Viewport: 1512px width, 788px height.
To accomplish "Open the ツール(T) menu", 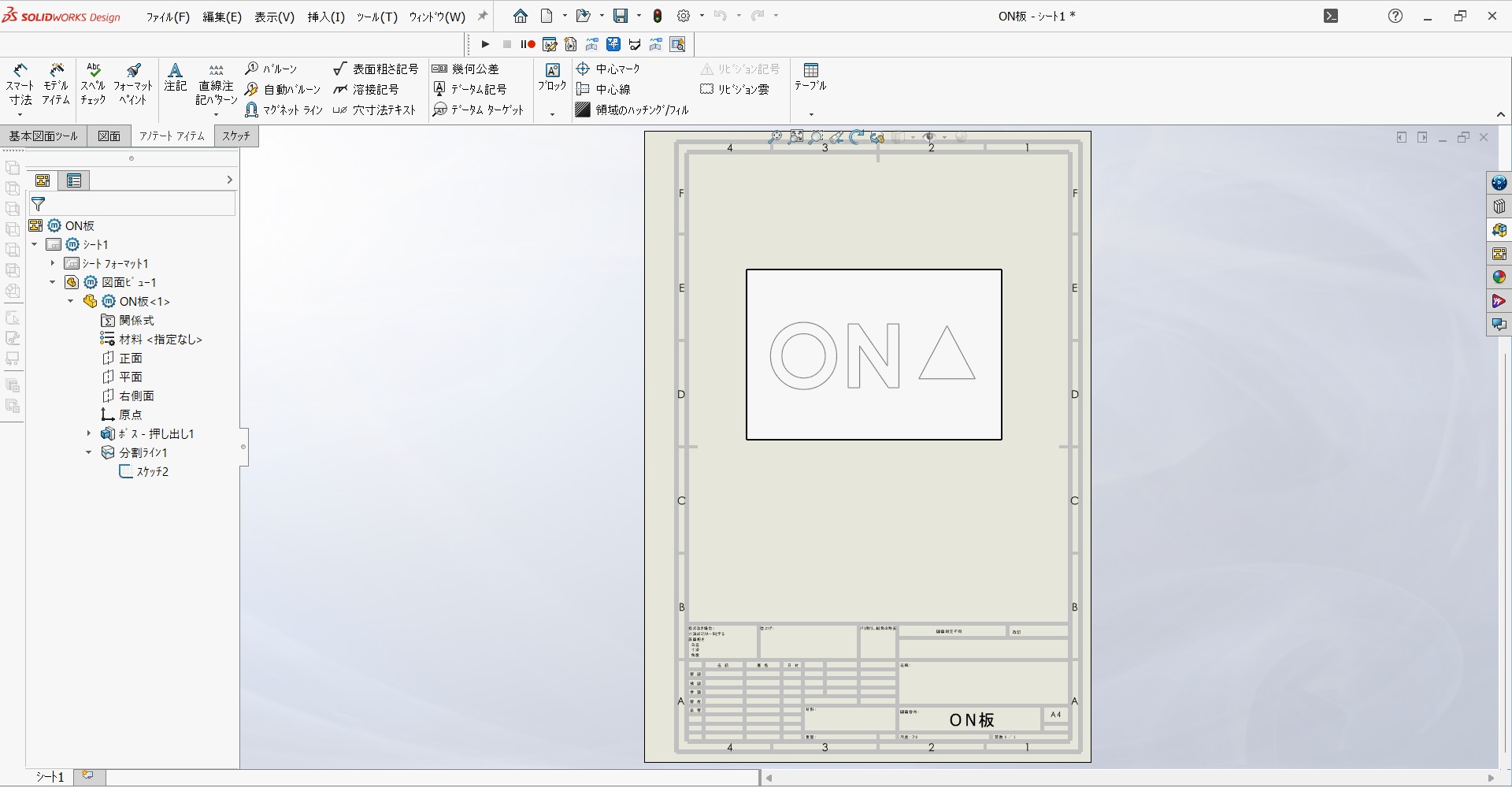I will click(377, 17).
